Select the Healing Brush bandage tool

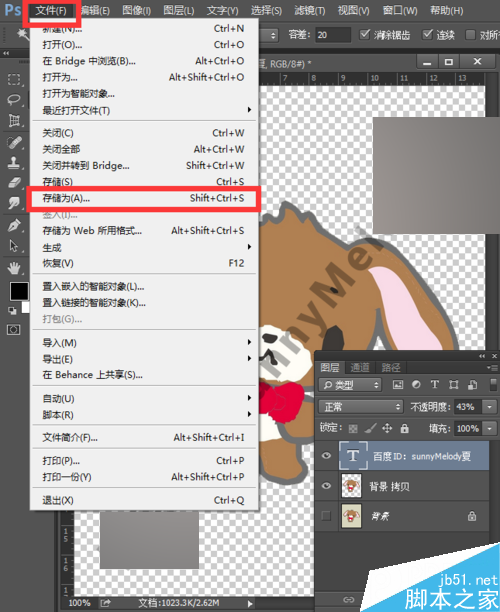point(14,142)
